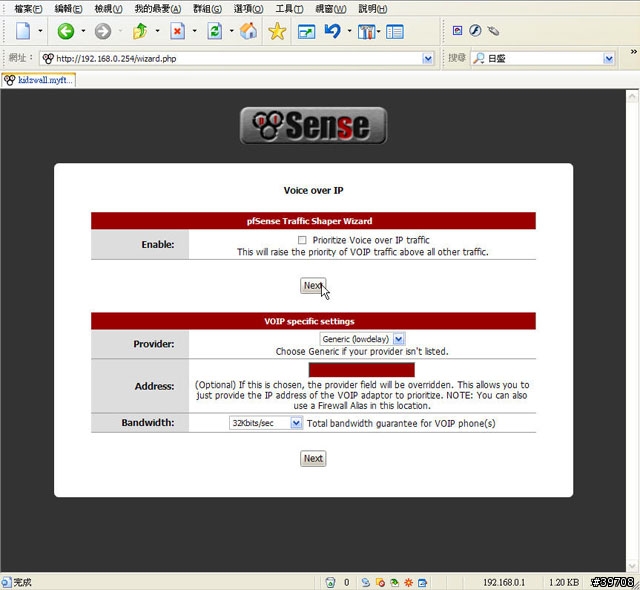Open the 工具(T) menu
640x590 pixels.
(289, 9)
